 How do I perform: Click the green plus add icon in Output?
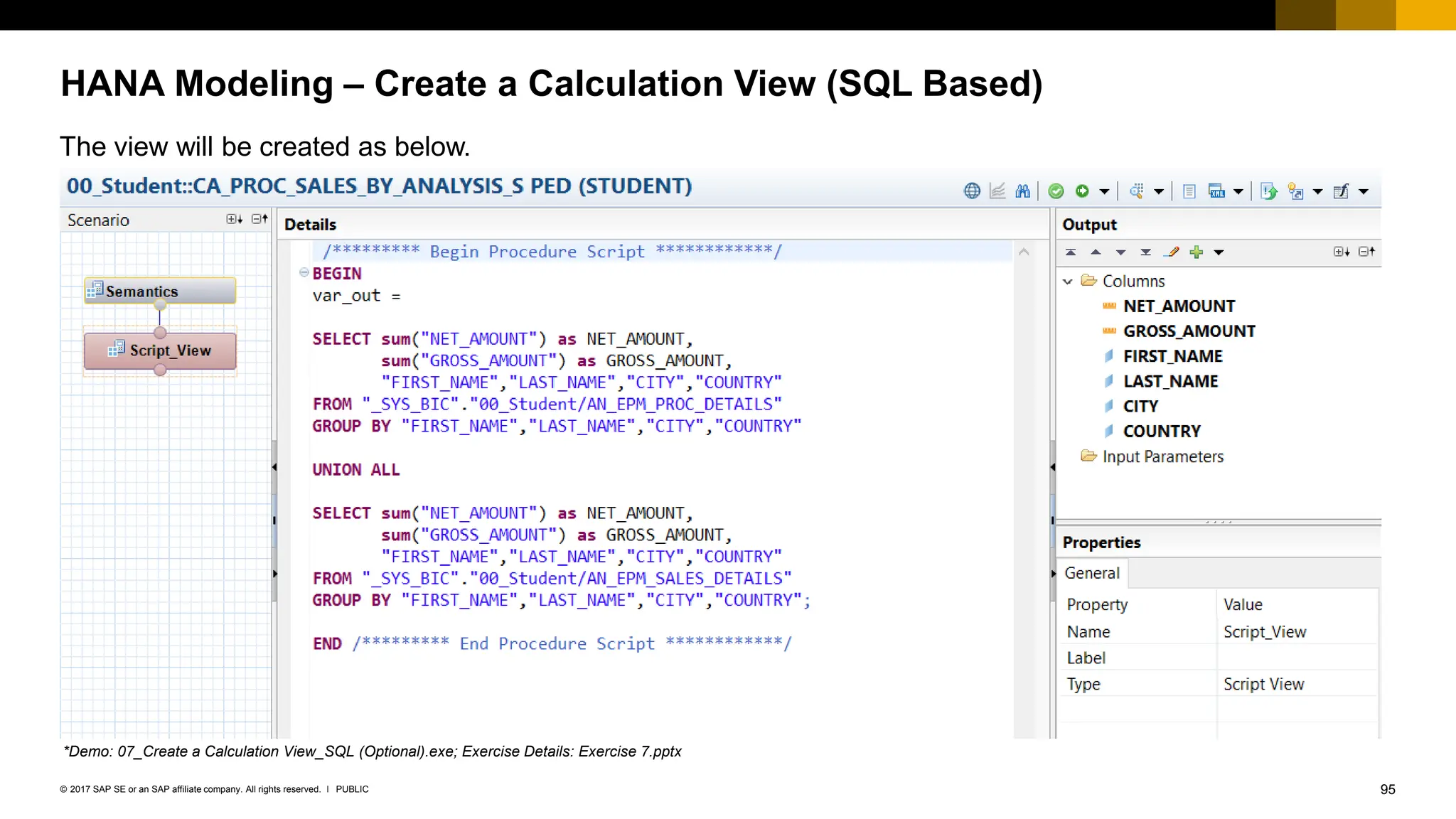pos(1197,252)
